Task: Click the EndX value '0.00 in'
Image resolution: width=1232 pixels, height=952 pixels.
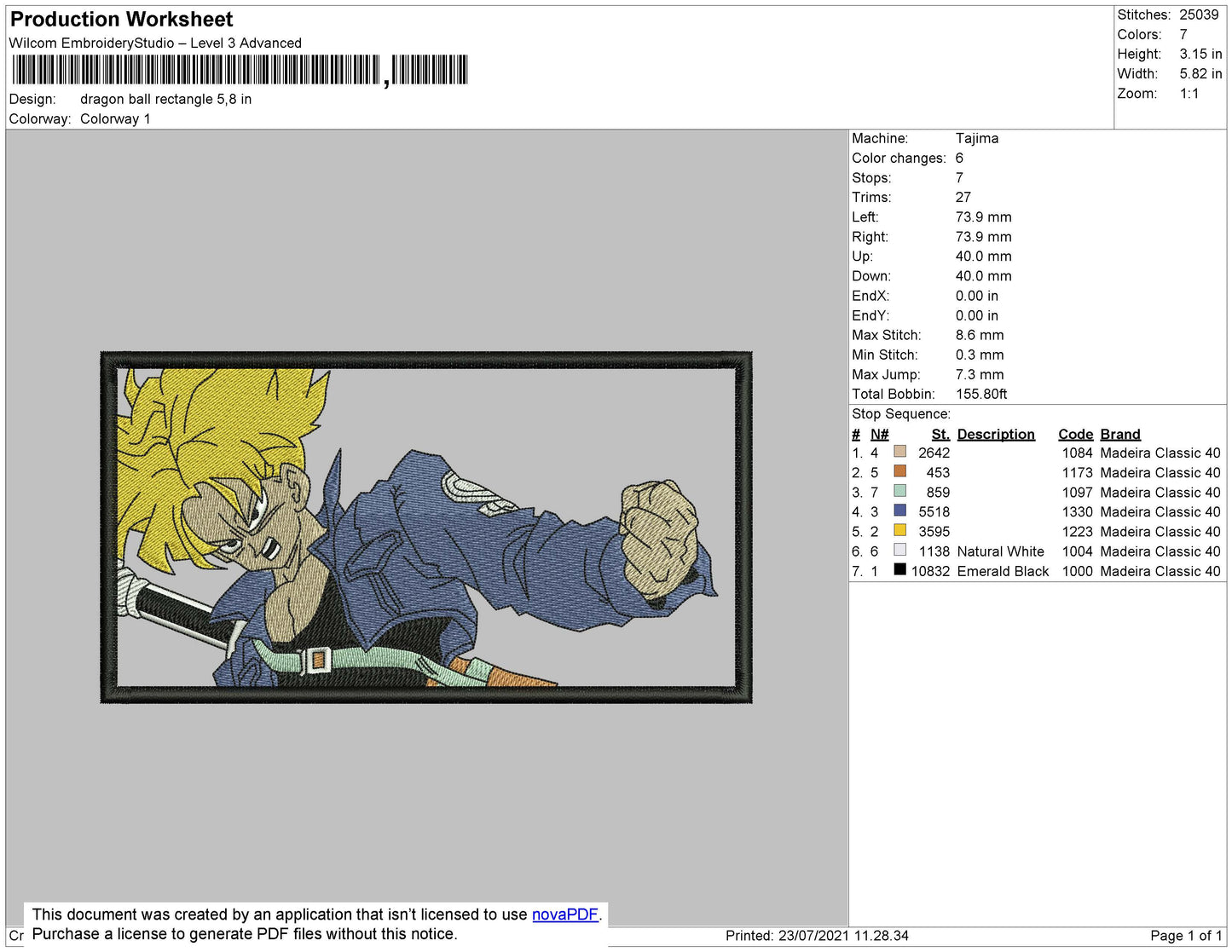Action: tap(976, 296)
